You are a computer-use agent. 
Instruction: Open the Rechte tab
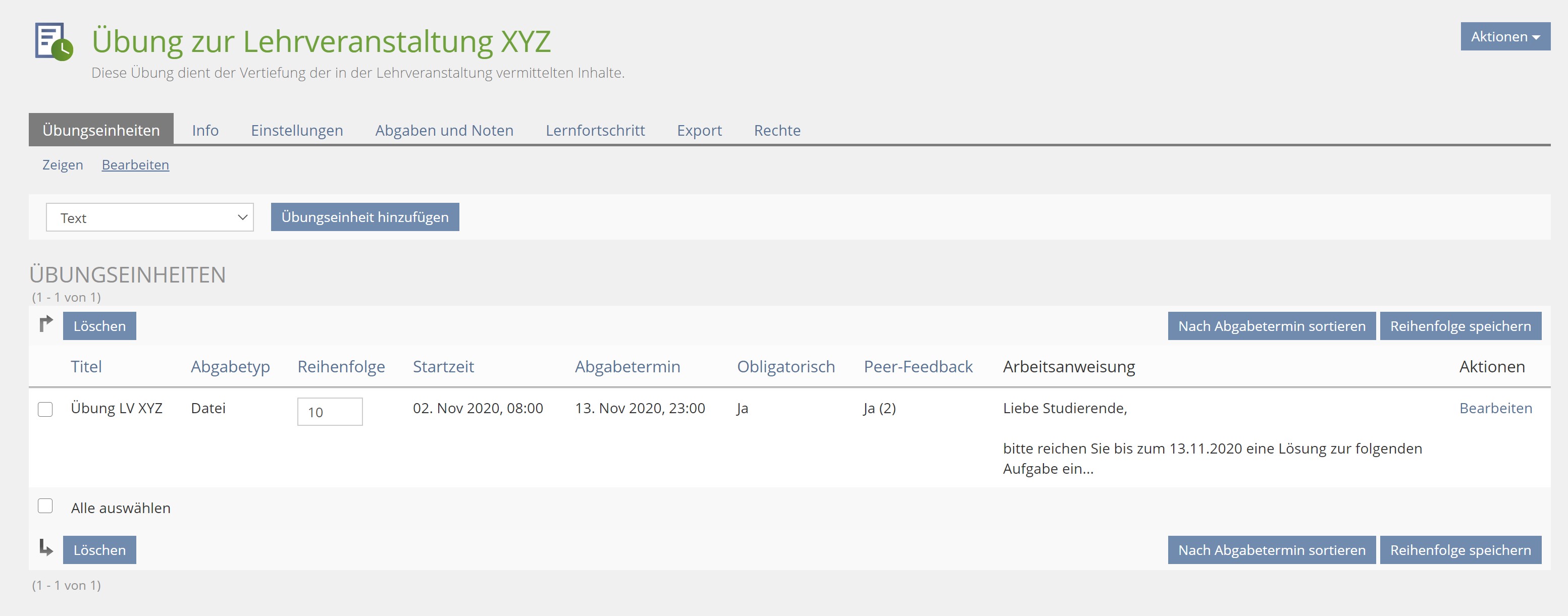tap(777, 130)
